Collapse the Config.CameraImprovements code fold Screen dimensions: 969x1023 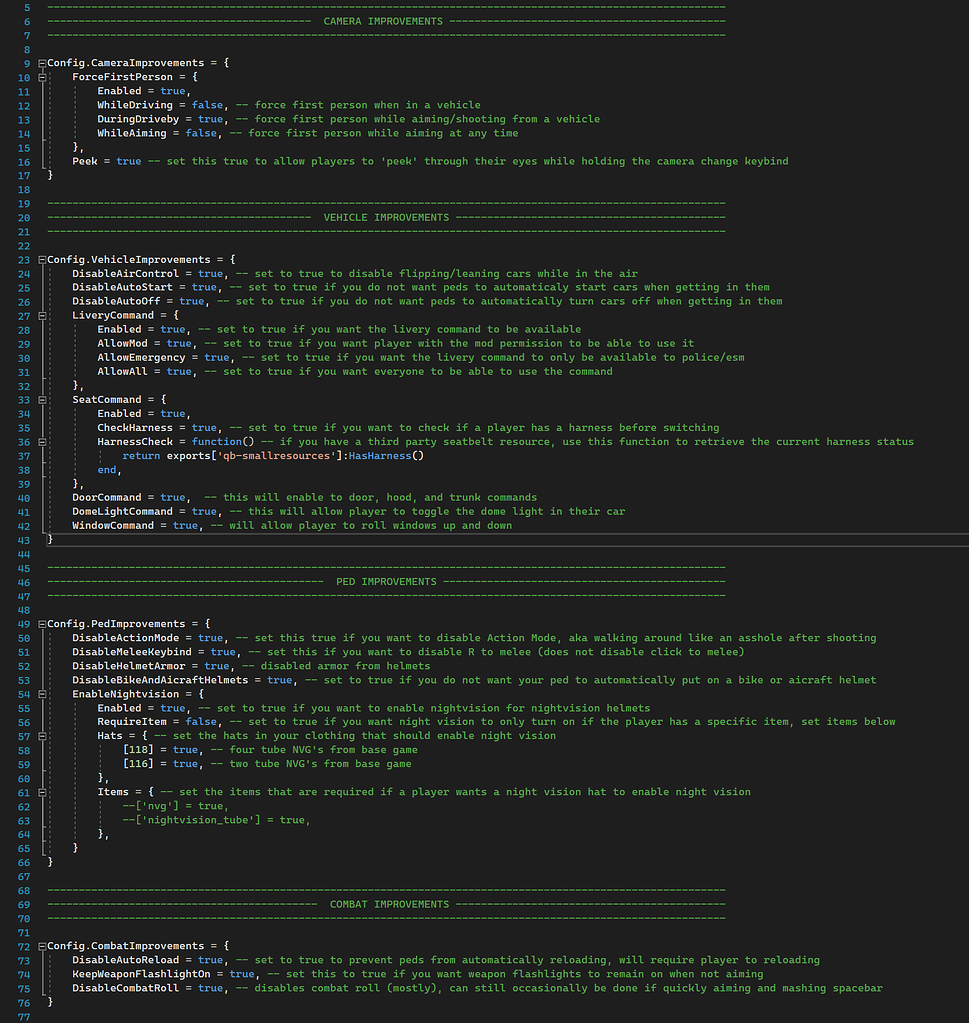40,62
